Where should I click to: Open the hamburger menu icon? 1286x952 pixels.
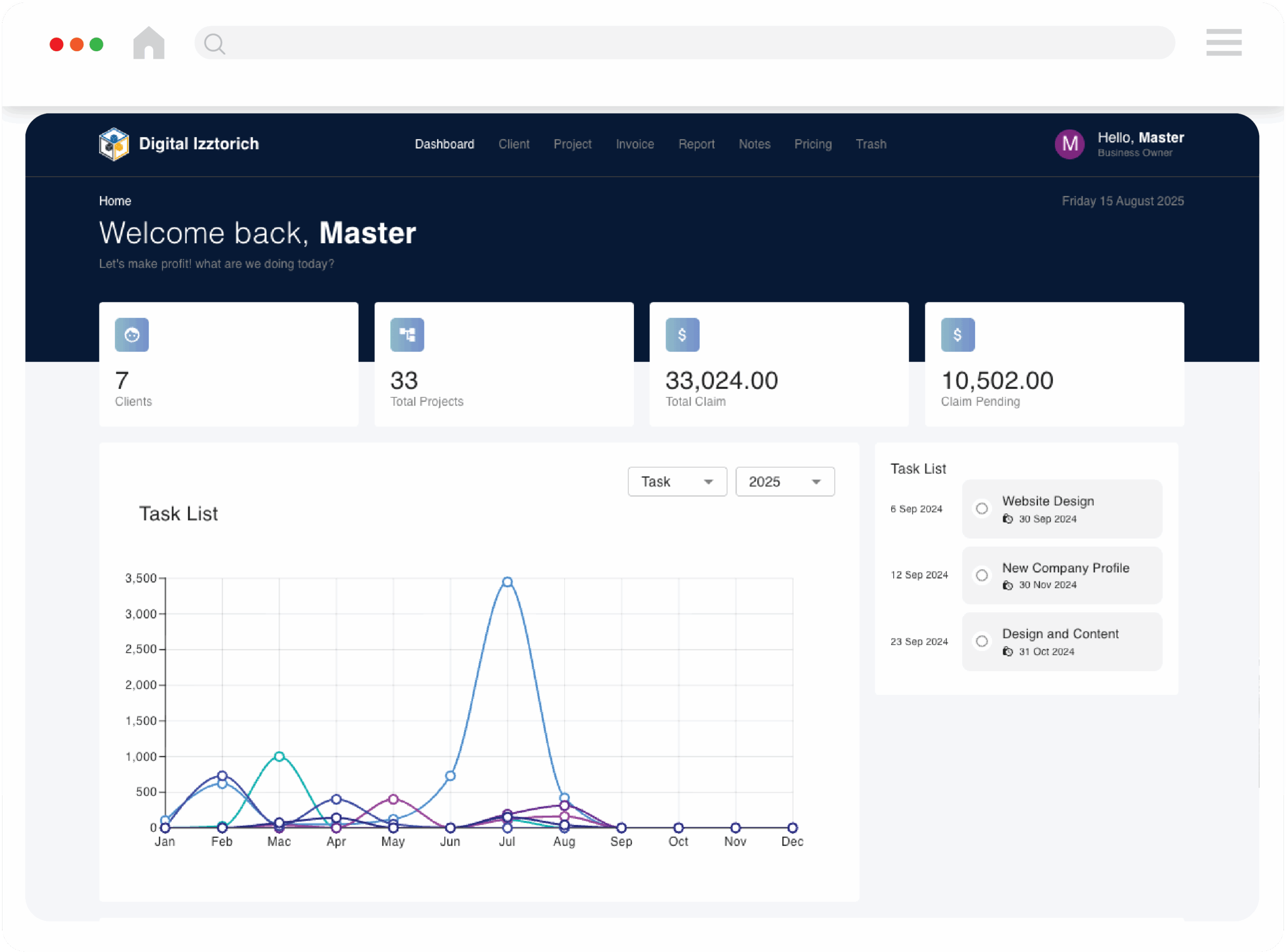[x=1223, y=43]
